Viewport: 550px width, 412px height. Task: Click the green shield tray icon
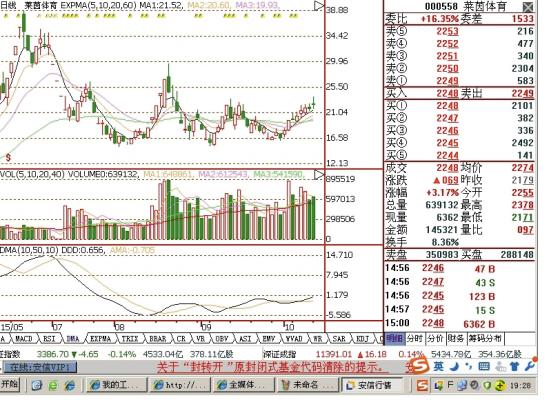click(487, 386)
